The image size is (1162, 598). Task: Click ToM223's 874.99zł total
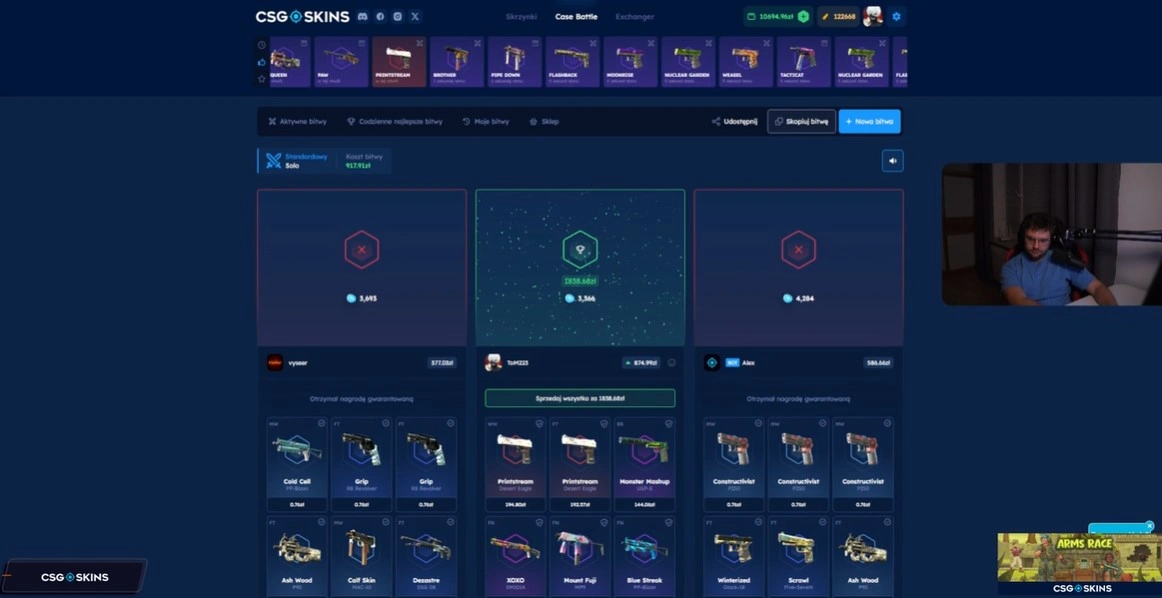tap(642, 363)
